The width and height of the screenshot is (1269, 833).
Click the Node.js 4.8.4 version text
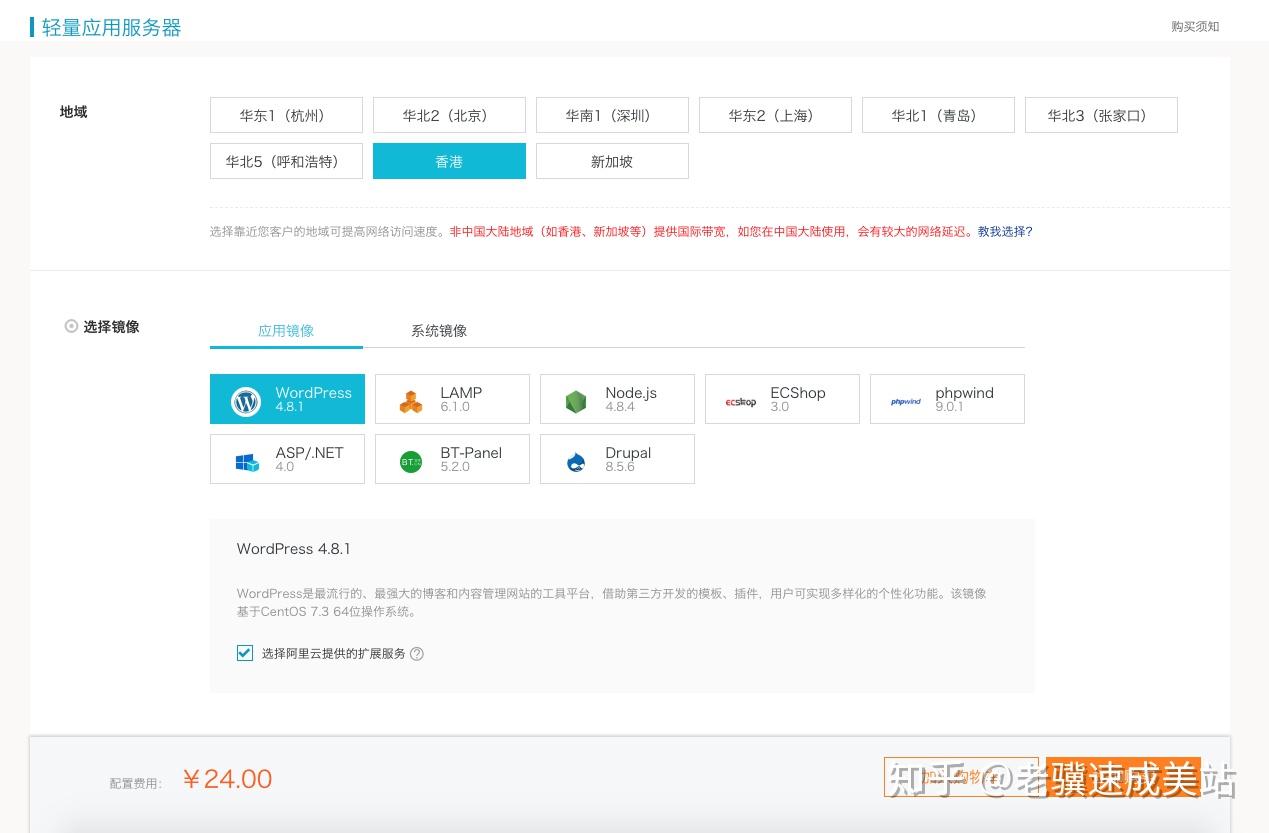coord(620,407)
